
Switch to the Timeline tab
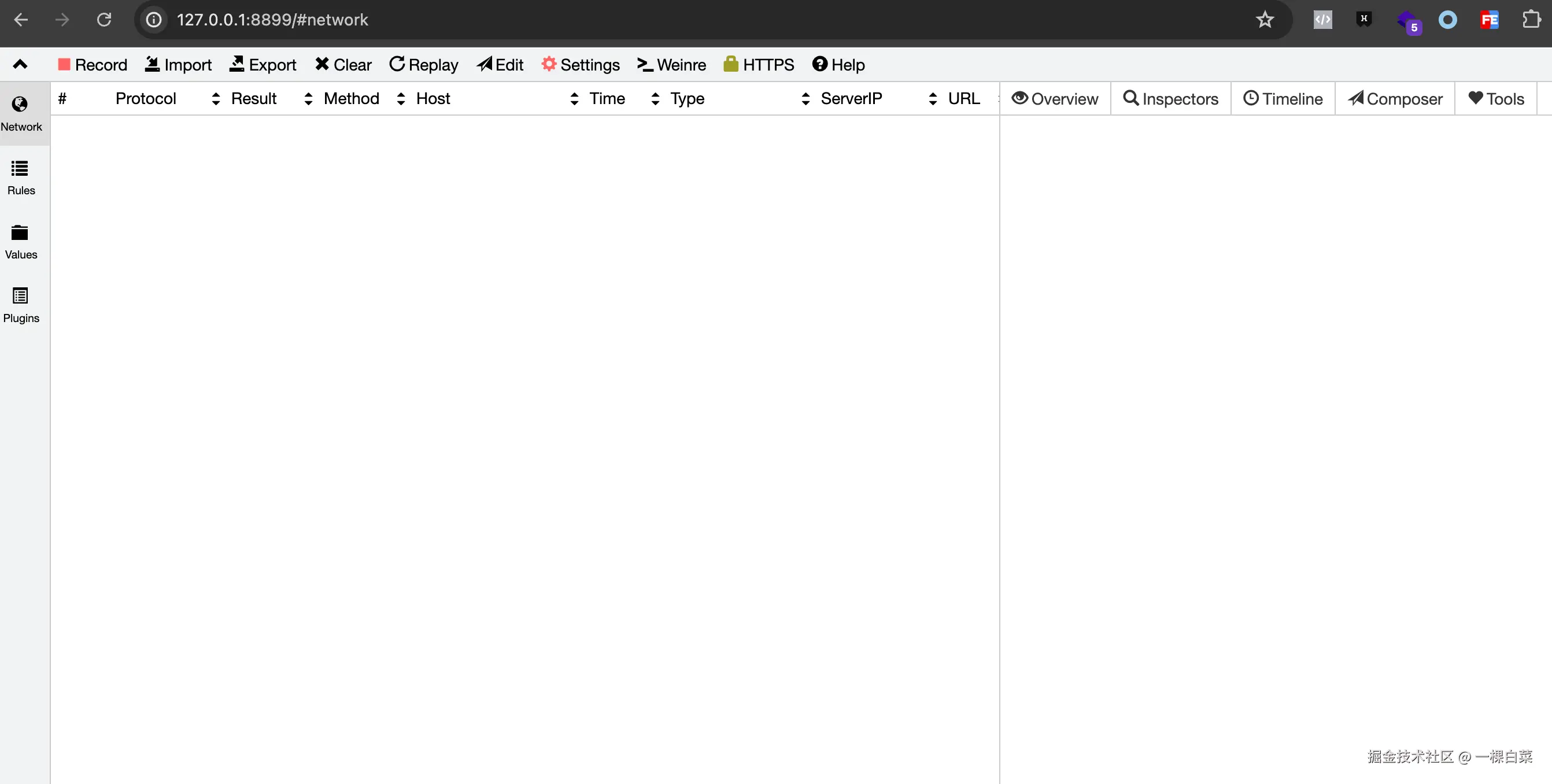point(1283,99)
